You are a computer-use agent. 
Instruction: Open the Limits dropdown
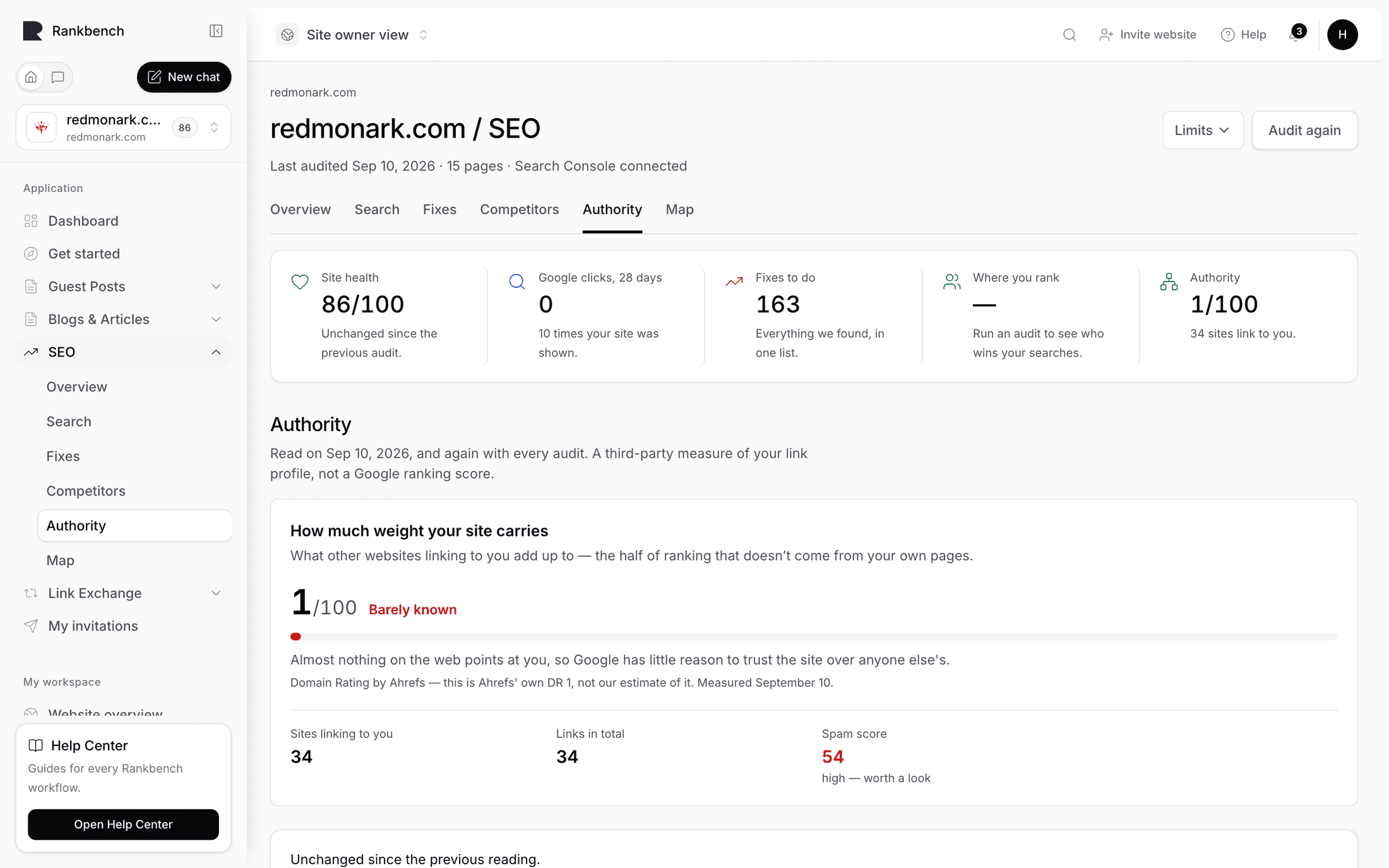pos(1203,130)
